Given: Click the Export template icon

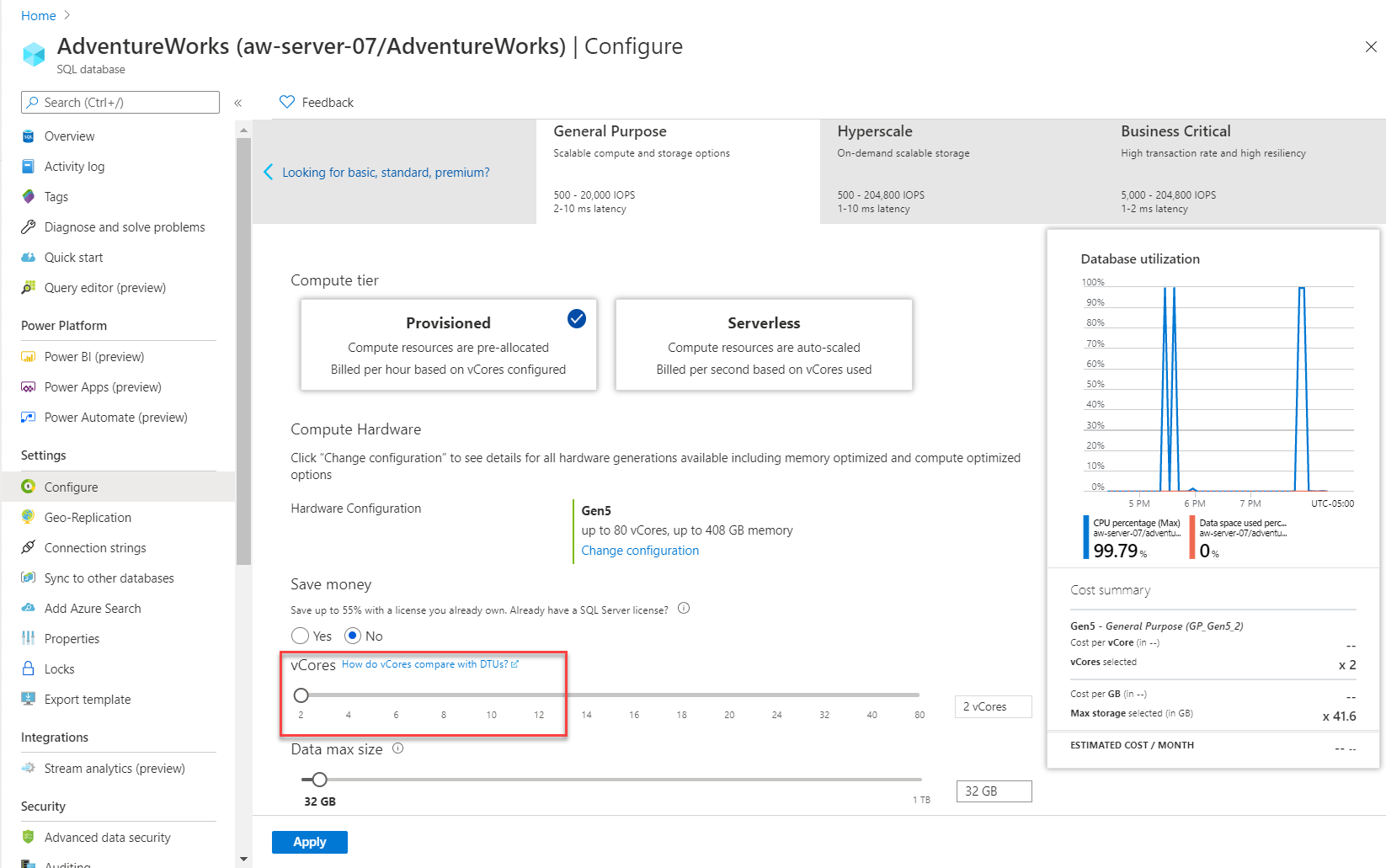Looking at the screenshot, I should click(29, 699).
